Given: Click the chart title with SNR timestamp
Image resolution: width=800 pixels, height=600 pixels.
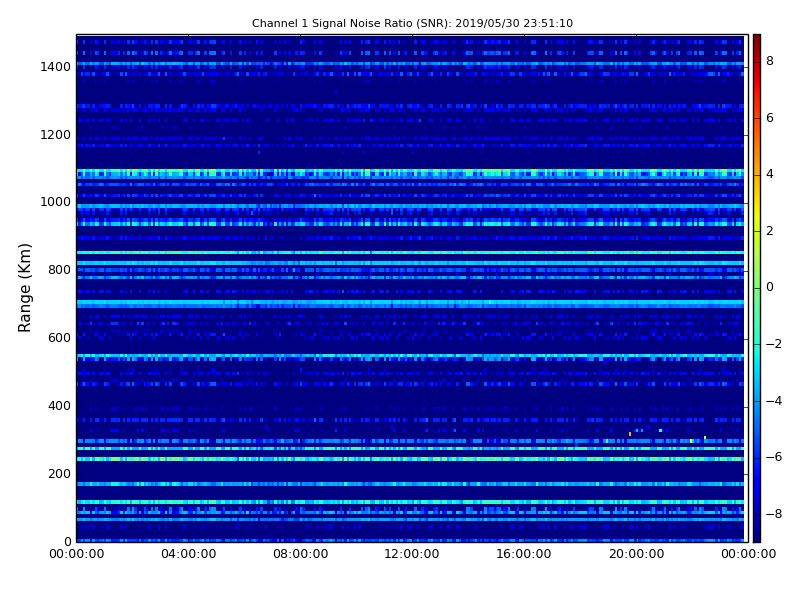Looking at the screenshot, I should [x=412, y=23].
